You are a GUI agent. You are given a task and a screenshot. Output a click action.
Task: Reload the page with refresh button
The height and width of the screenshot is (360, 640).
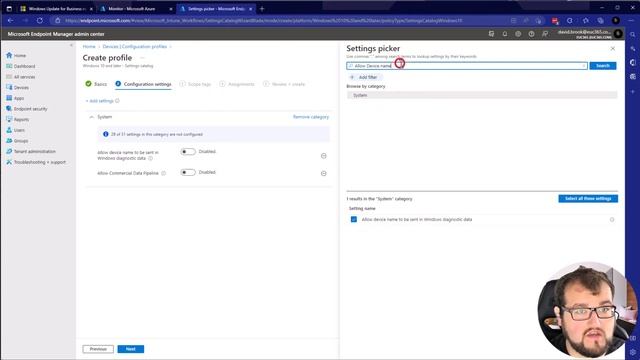tap(40, 20)
